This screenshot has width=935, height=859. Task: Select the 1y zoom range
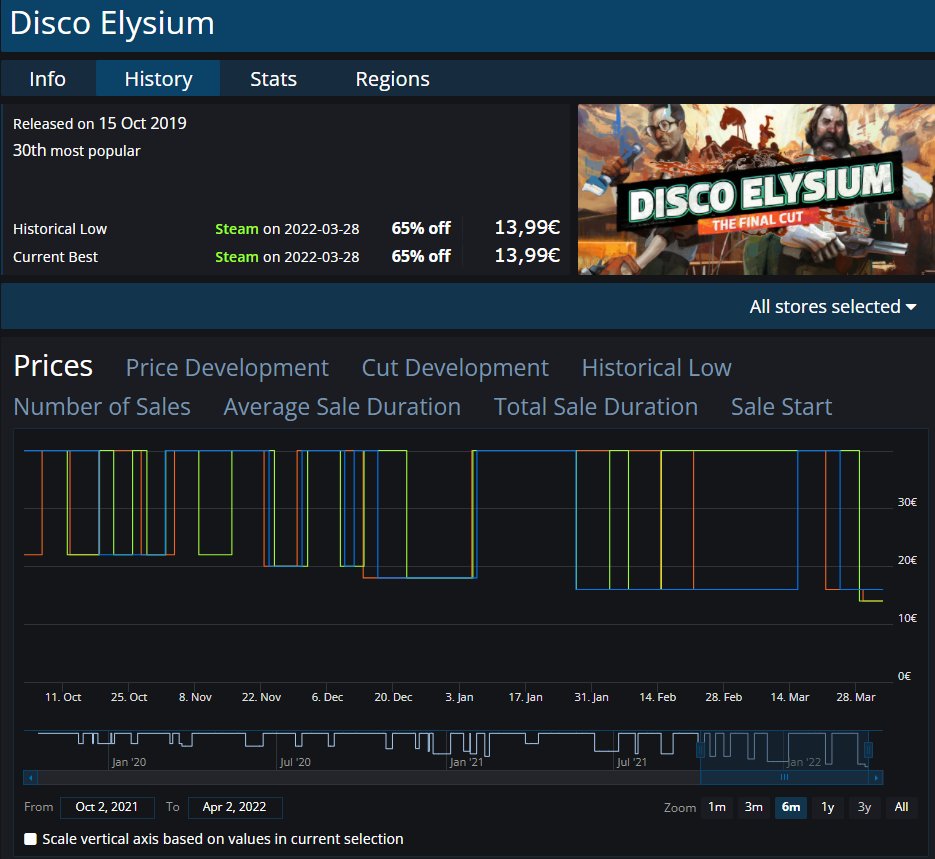(828, 807)
